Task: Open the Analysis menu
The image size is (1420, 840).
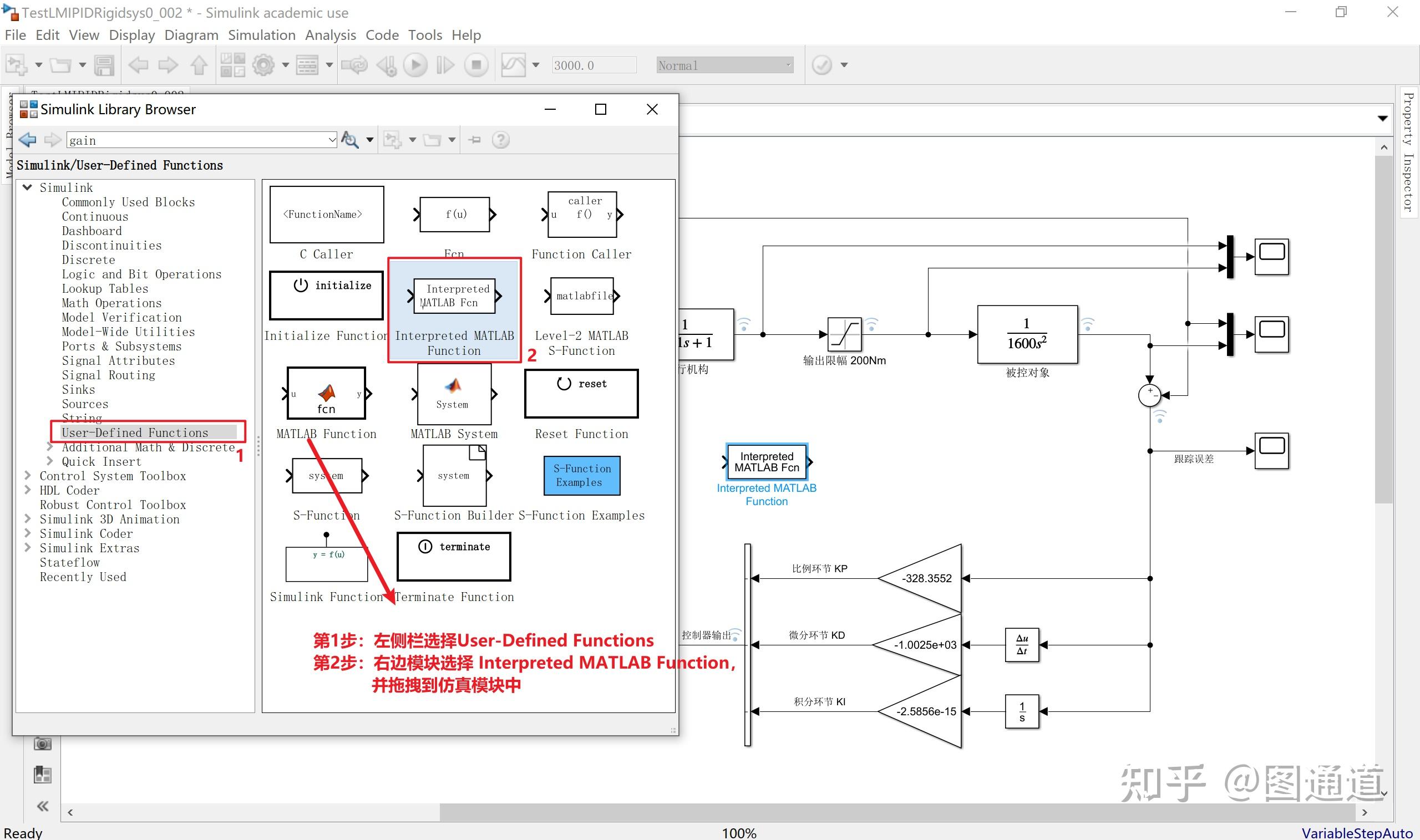Action: pos(330,35)
